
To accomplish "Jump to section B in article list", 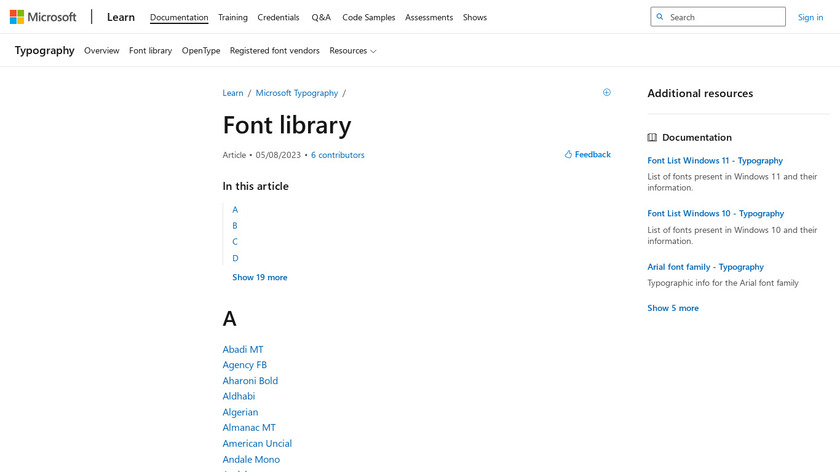I will click(235, 226).
